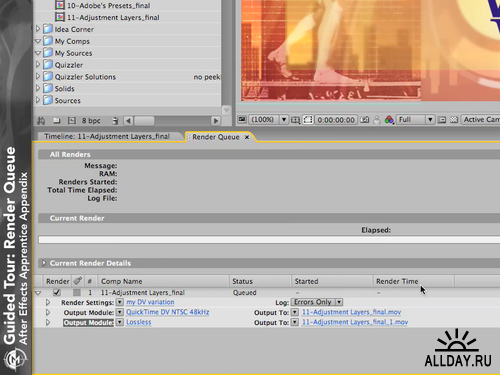The image size is (500, 375).
Task: Click the RGB show channel icon
Action: pyautogui.click(x=389, y=119)
